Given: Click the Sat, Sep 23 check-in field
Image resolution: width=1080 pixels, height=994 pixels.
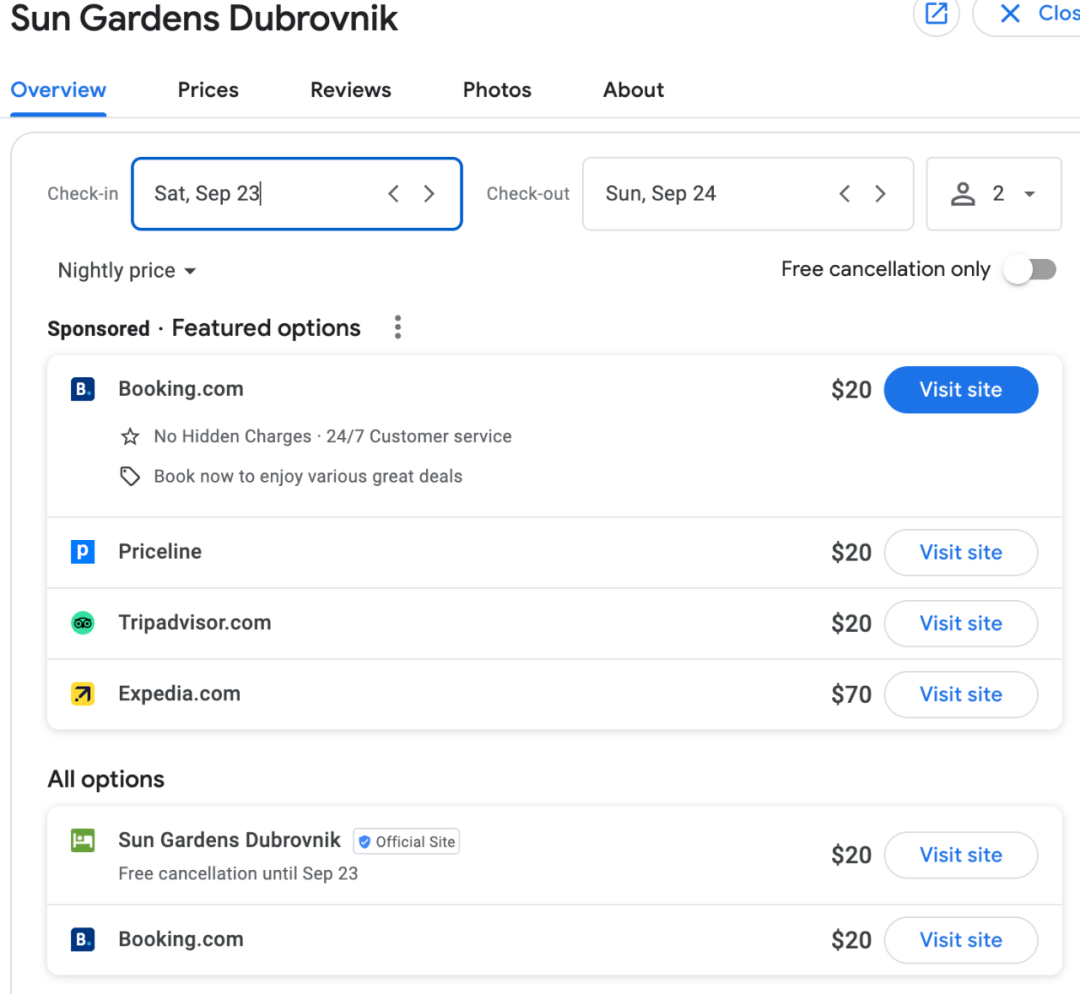Looking at the screenshot, I should click(260, 194).
